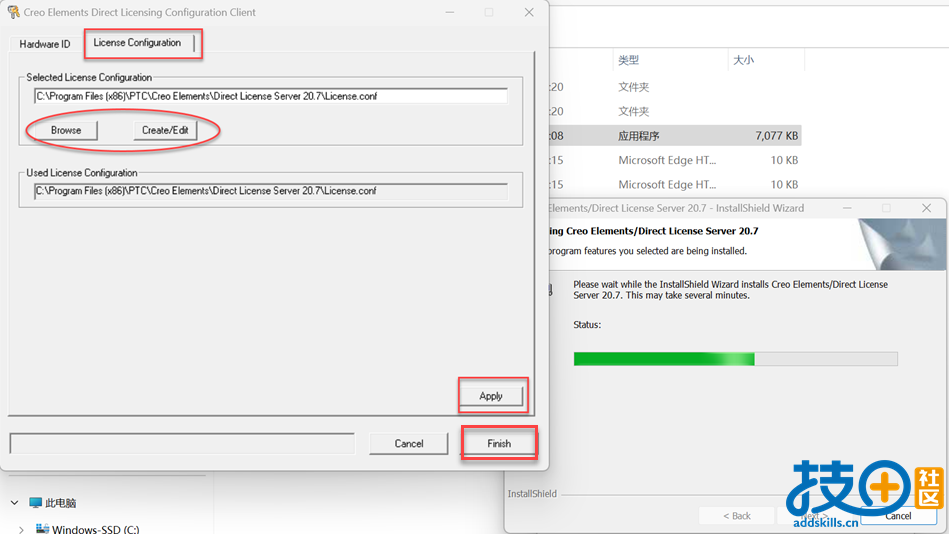
Task: Click the Back button in InstallShield Wizard
Action: tap(737, 516)
